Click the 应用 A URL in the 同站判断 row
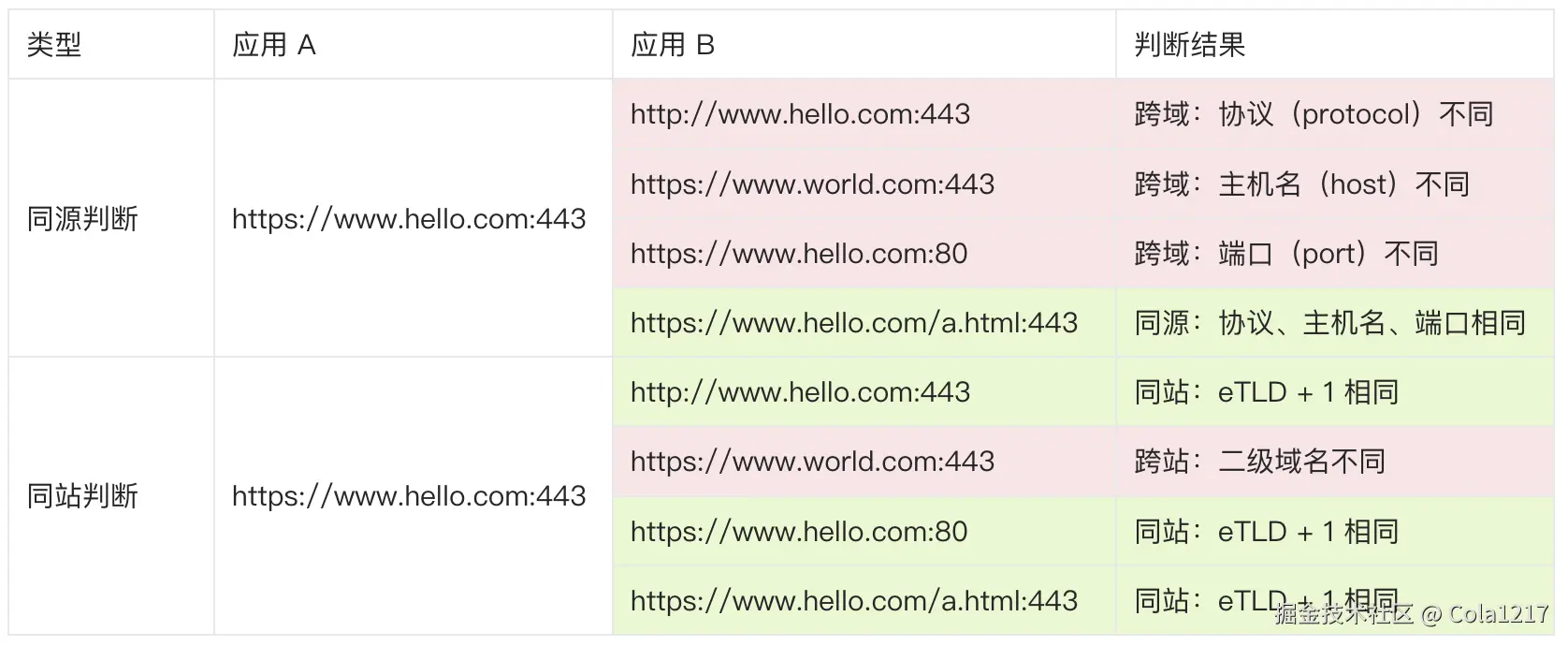Screen dimensions: 1568x646 [409, 495]
